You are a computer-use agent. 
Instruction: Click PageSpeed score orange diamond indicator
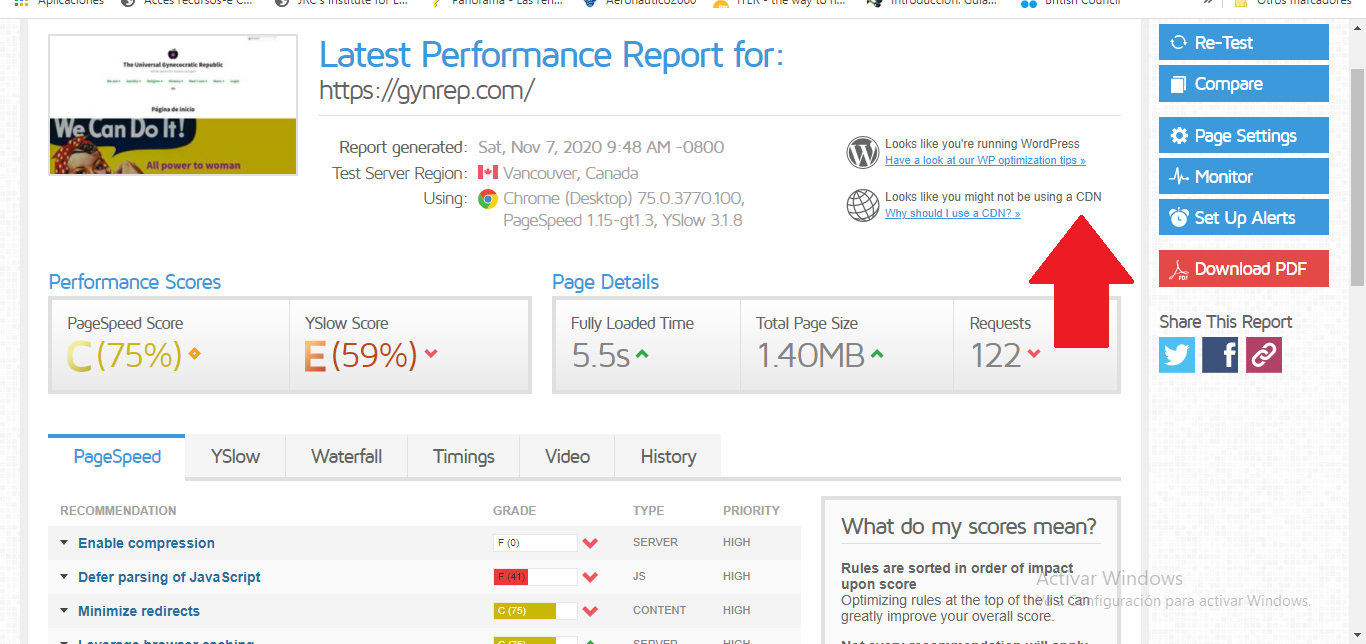tap(194, 353)
